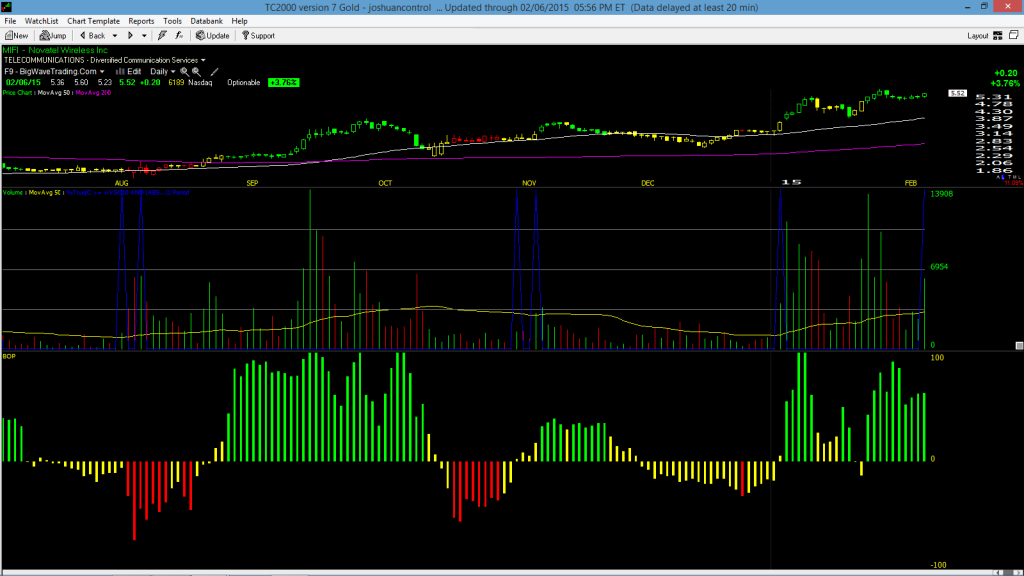Image resolution: width=1024 pixels, height=576 pixels.
Task: Open the fx formula editor icon
Action: (x=179, y=36)
